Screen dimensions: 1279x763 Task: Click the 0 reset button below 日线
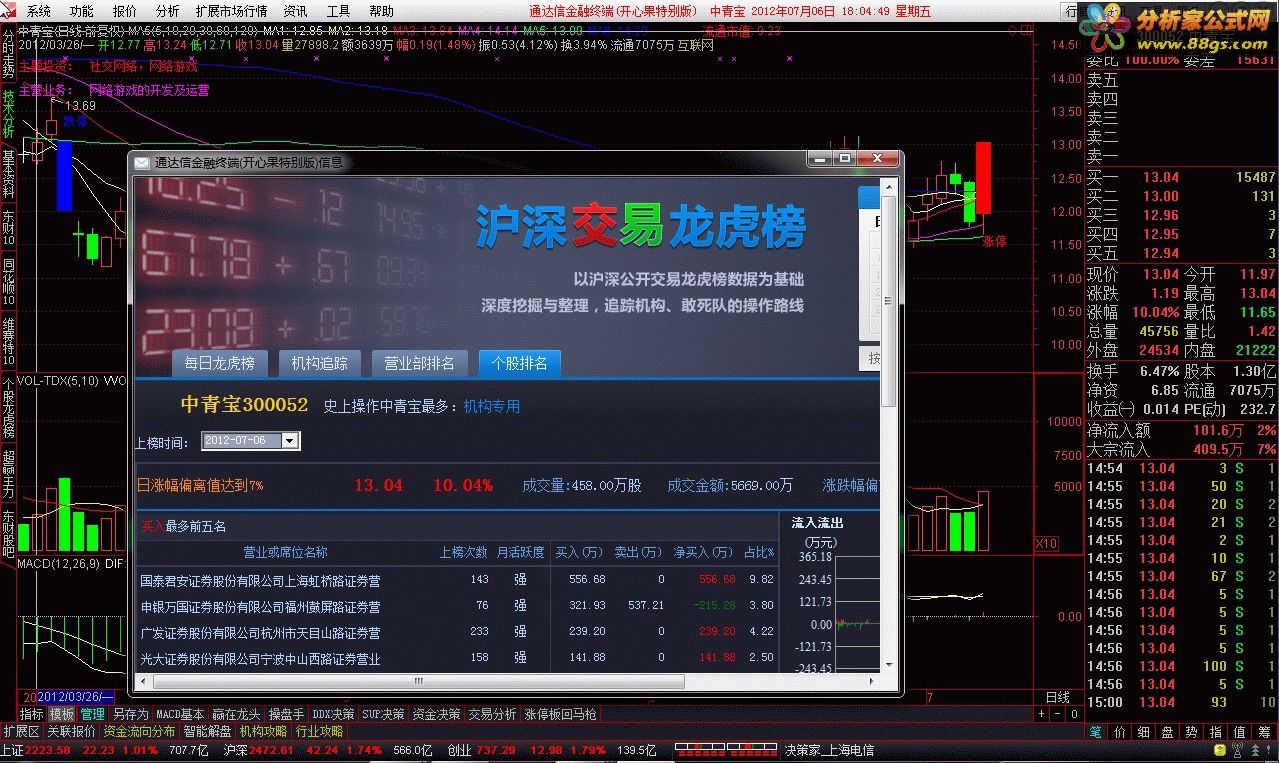(x=1074, y=714)
